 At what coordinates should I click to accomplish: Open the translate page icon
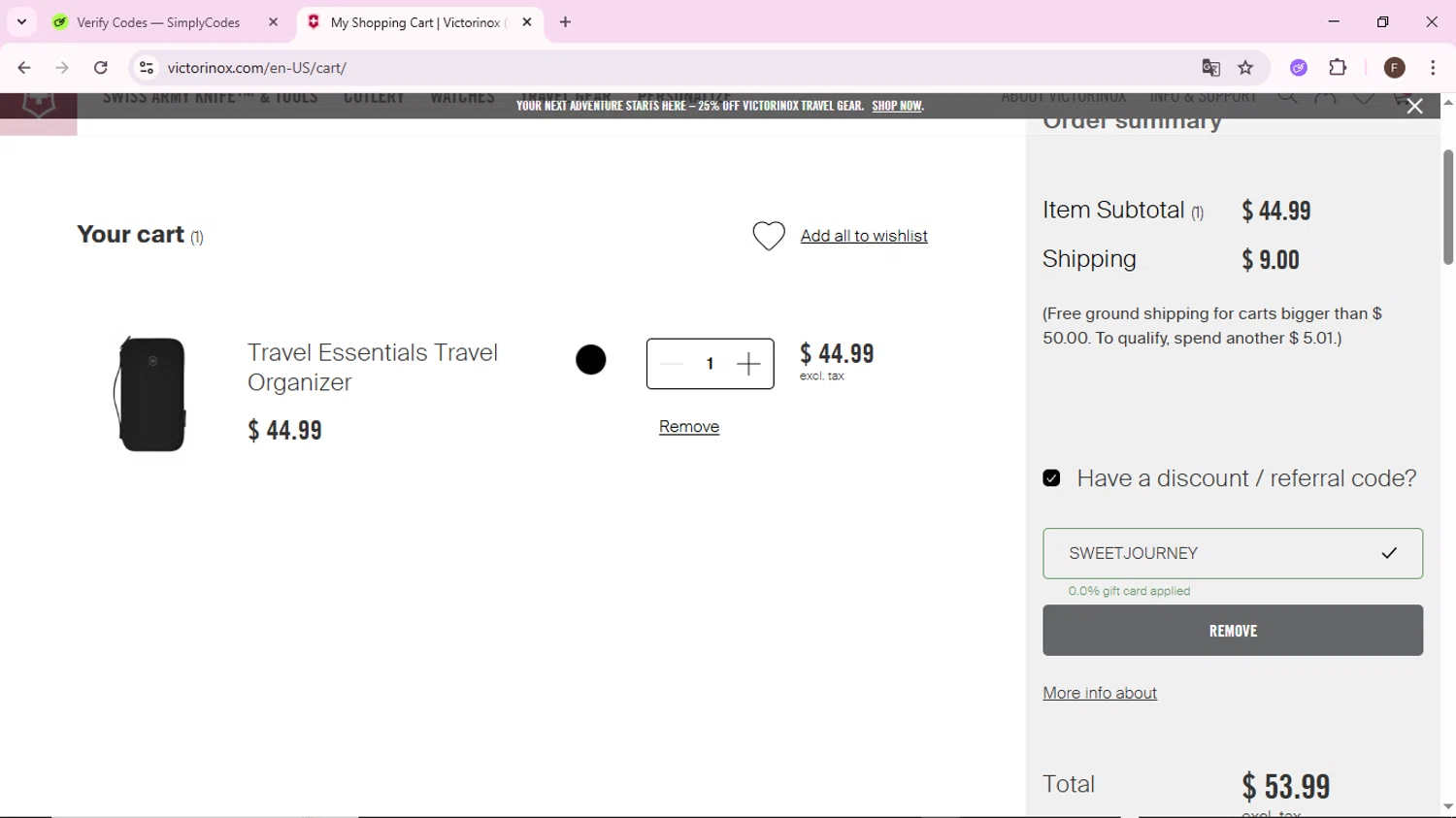[x=1210, y=68]
